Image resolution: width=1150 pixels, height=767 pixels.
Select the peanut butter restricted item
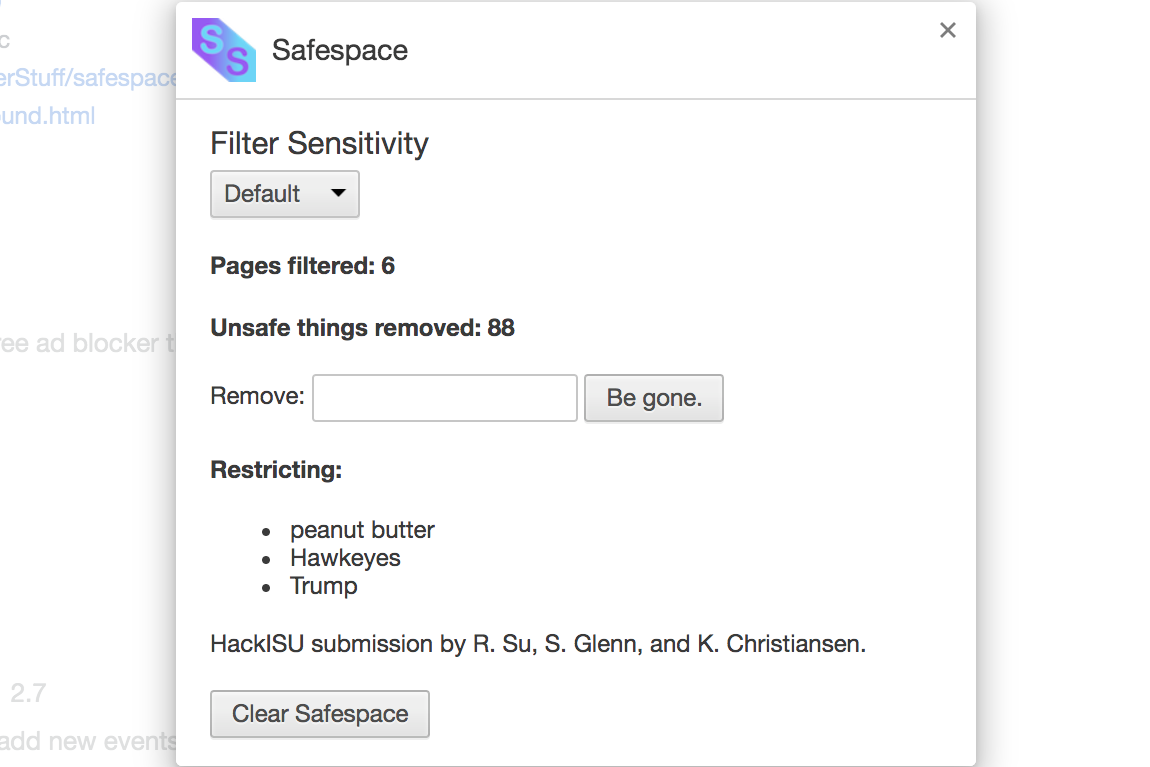point(362,530)
